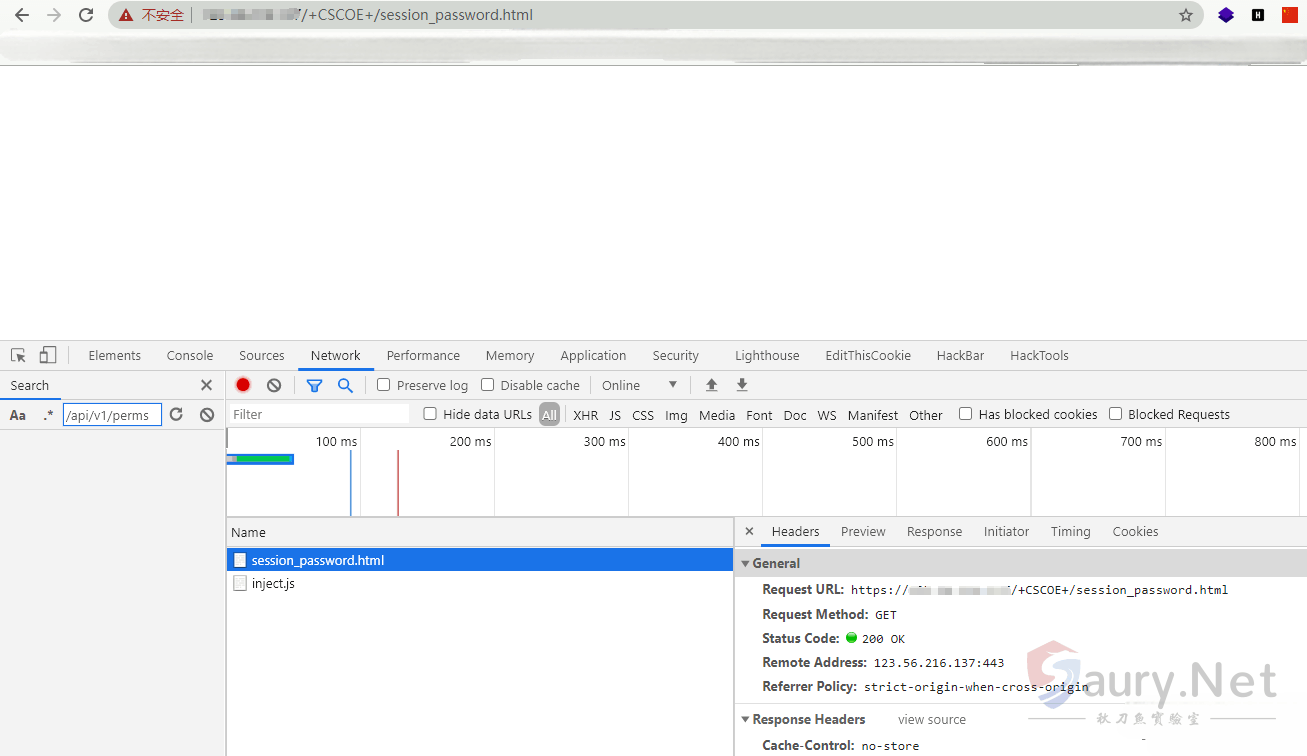Switch to the Console panel
The height and width of the screenshot is (756, 1307).
189,355
